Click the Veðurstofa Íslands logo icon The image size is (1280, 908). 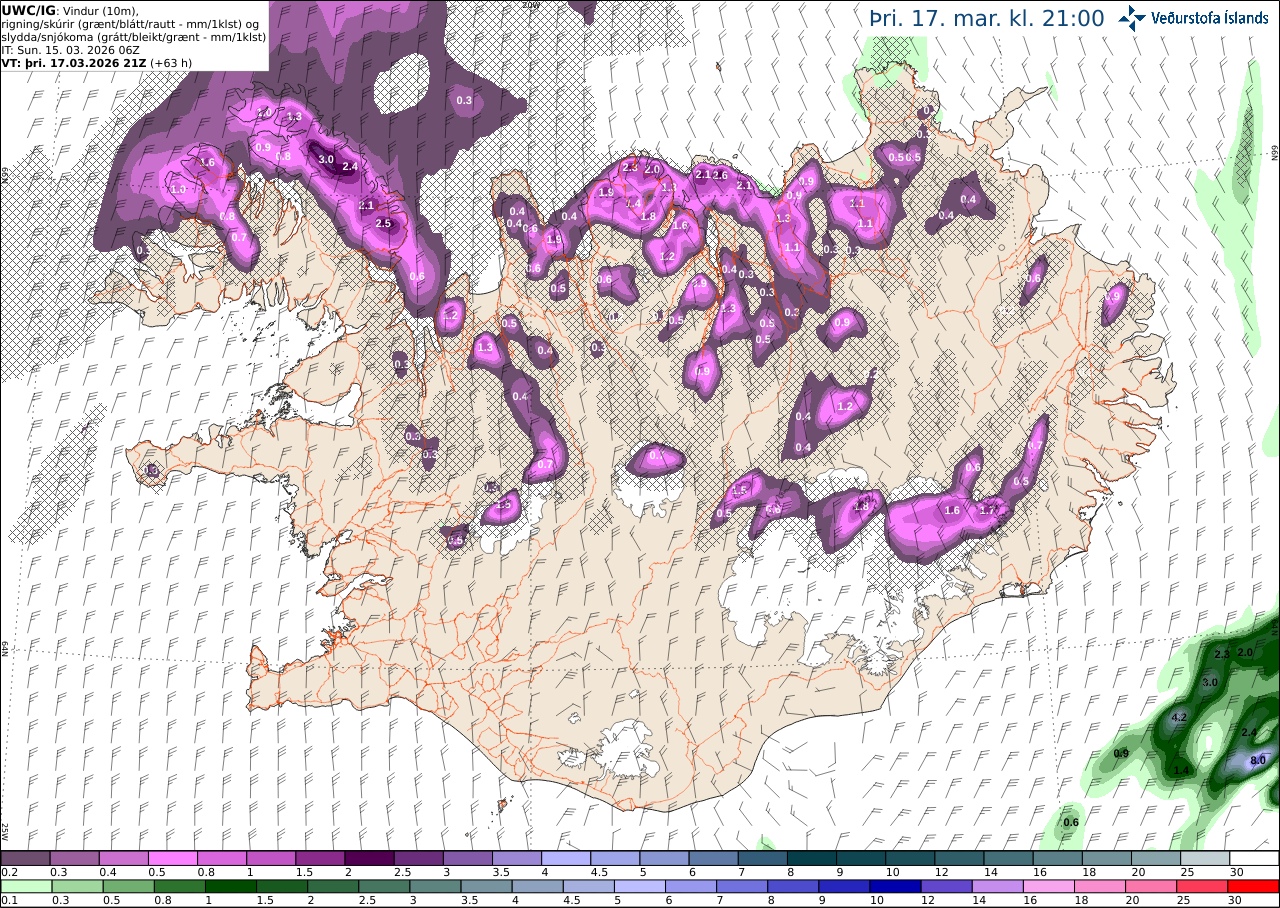1132,18
